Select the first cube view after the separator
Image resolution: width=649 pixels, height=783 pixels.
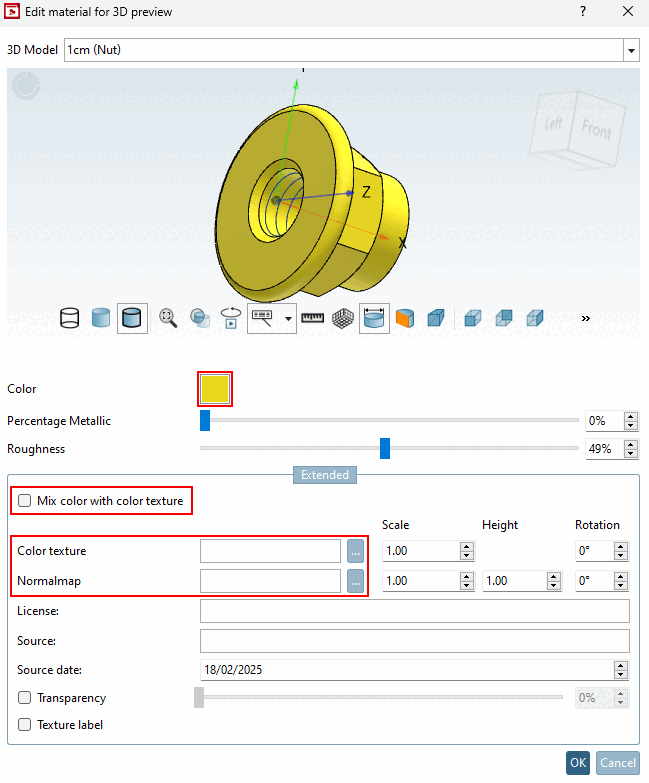pos(472,318)
